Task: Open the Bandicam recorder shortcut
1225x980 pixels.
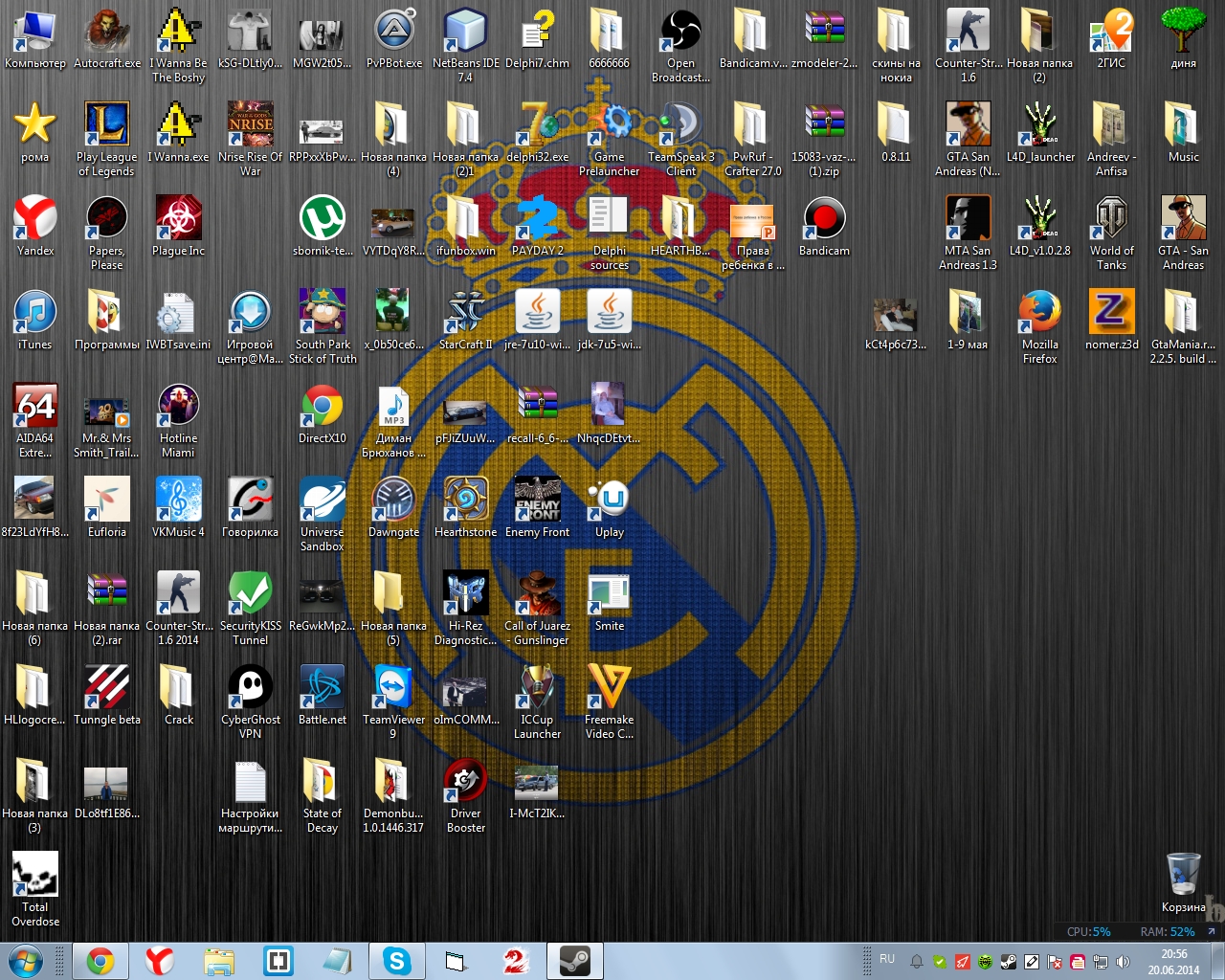Action: pyautogui.click(x=824, y=227)
